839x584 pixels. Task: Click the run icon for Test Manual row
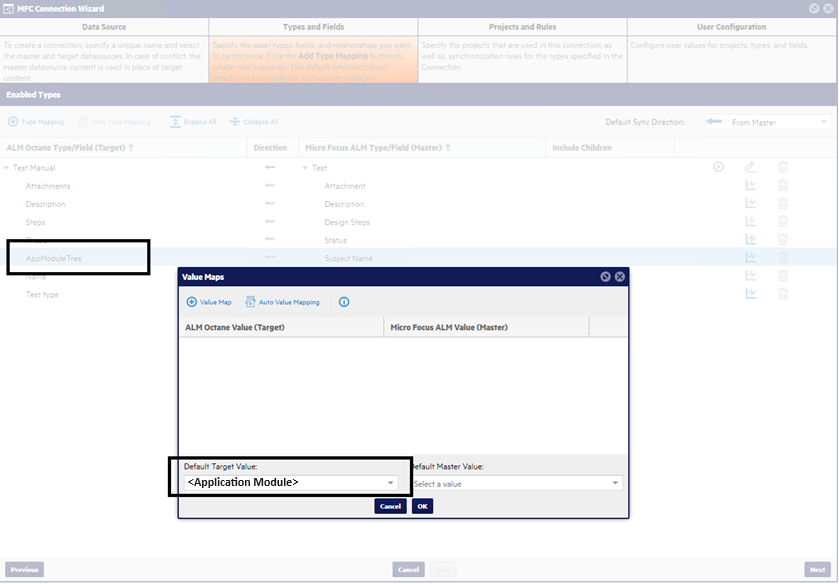(x=719, y=167)
